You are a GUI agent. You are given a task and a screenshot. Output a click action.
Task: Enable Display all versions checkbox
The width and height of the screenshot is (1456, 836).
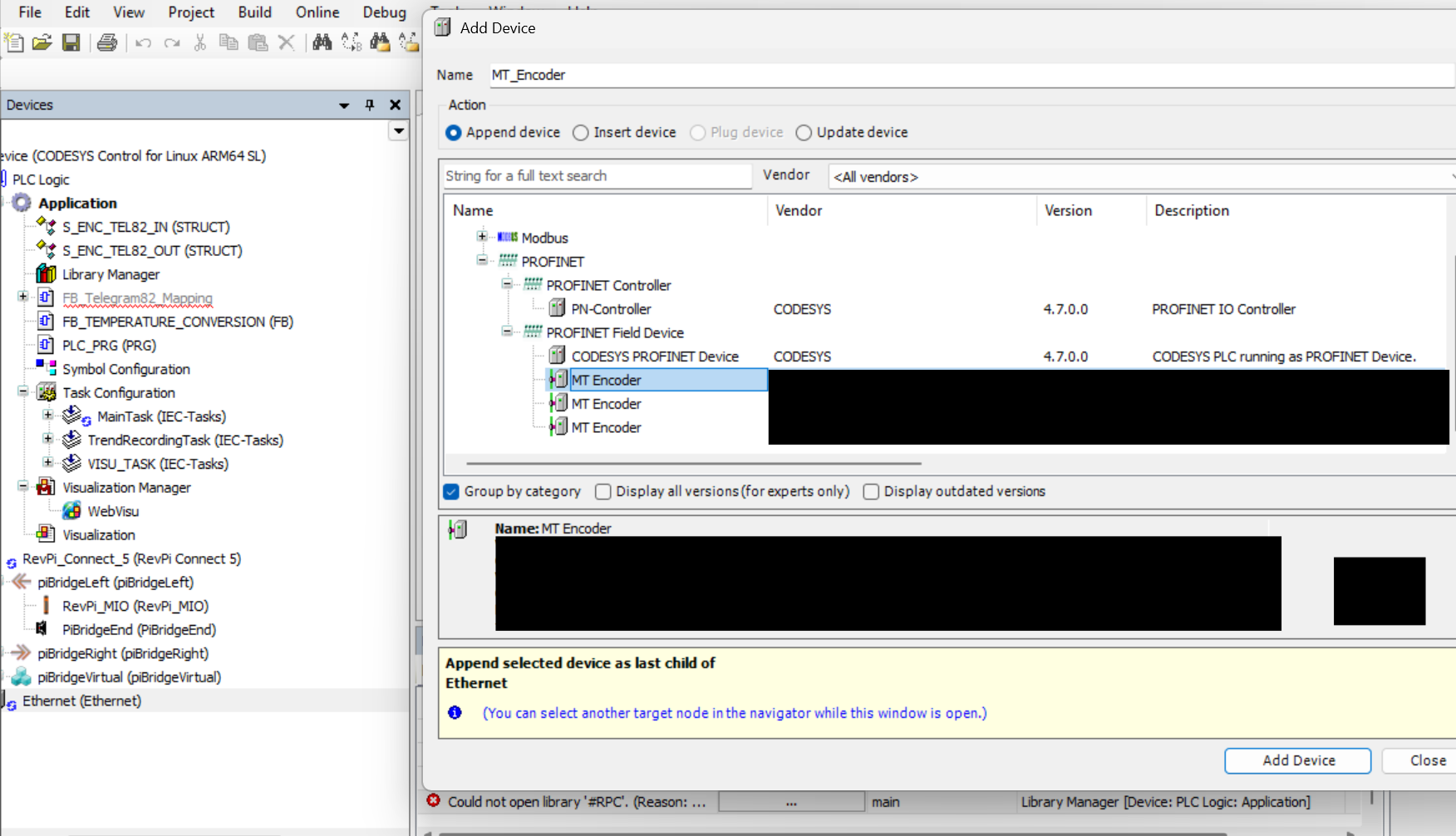coord(603,492)
